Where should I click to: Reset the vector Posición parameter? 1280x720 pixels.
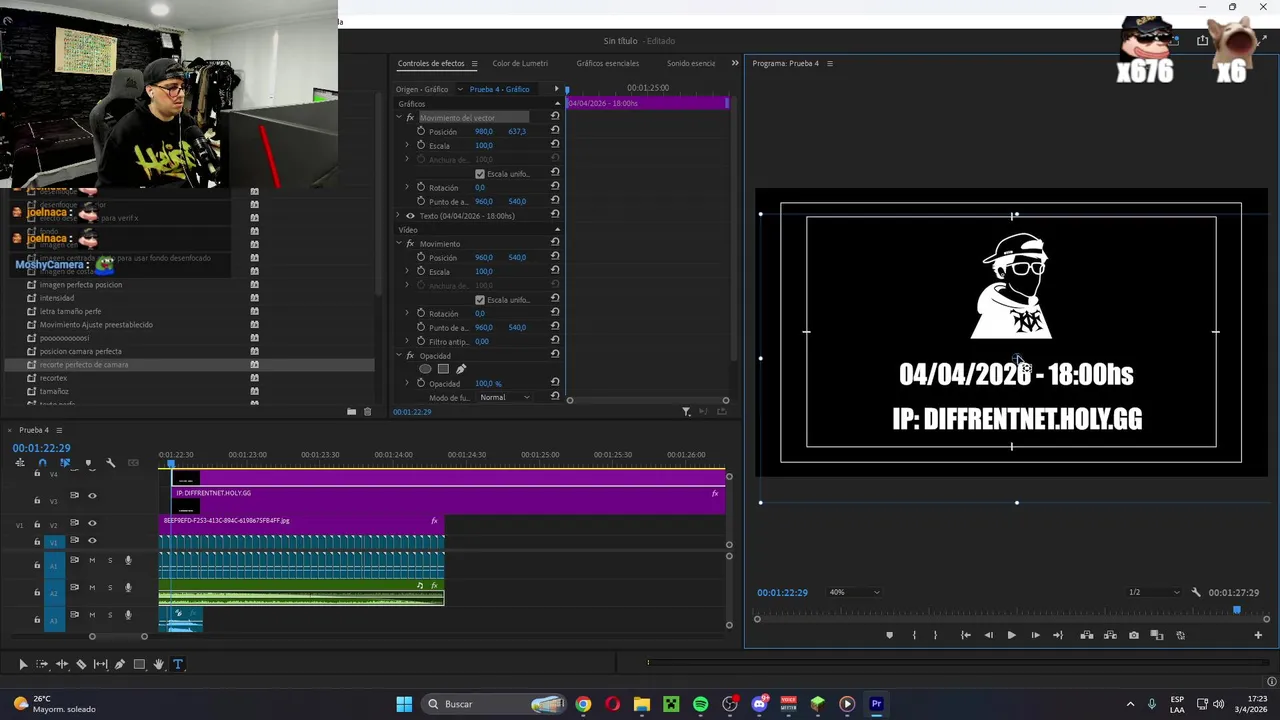click(x=555, y=131)
